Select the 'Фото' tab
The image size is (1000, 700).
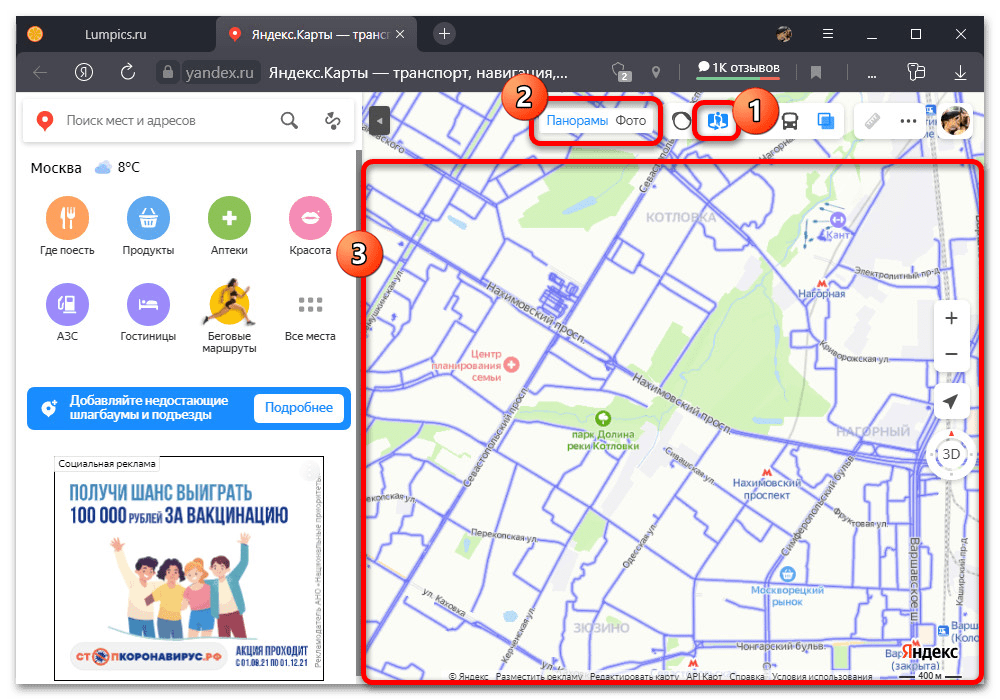[630, 121]
